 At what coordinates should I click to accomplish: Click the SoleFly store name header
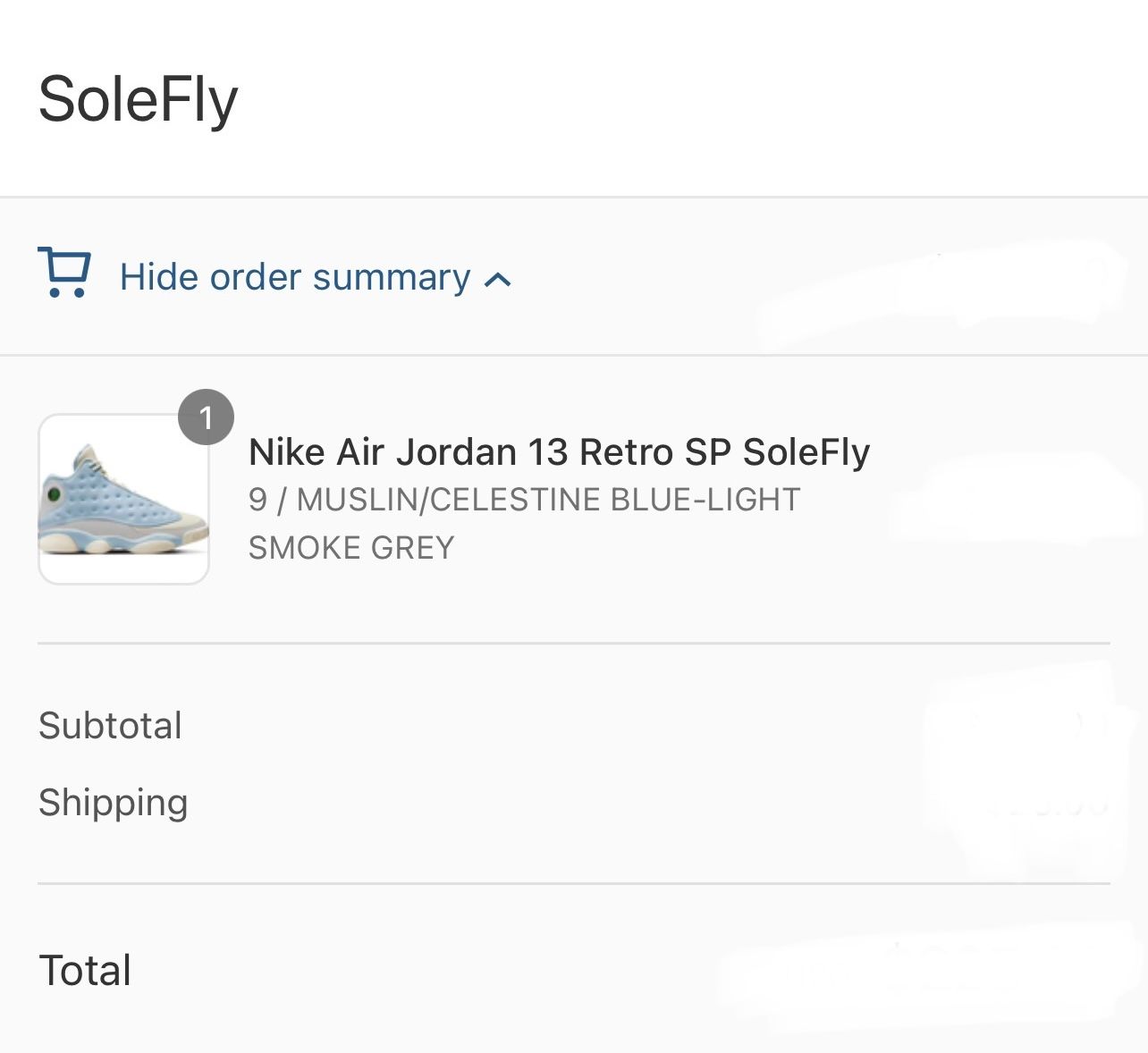pyautogui.click(x=139, y=99)
